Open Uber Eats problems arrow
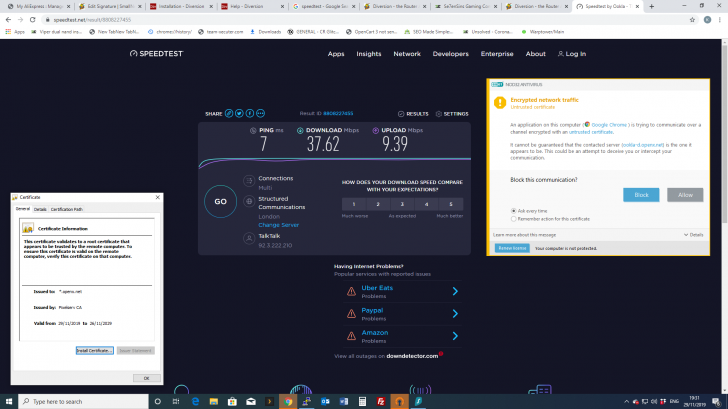 [x=455, y=291]
